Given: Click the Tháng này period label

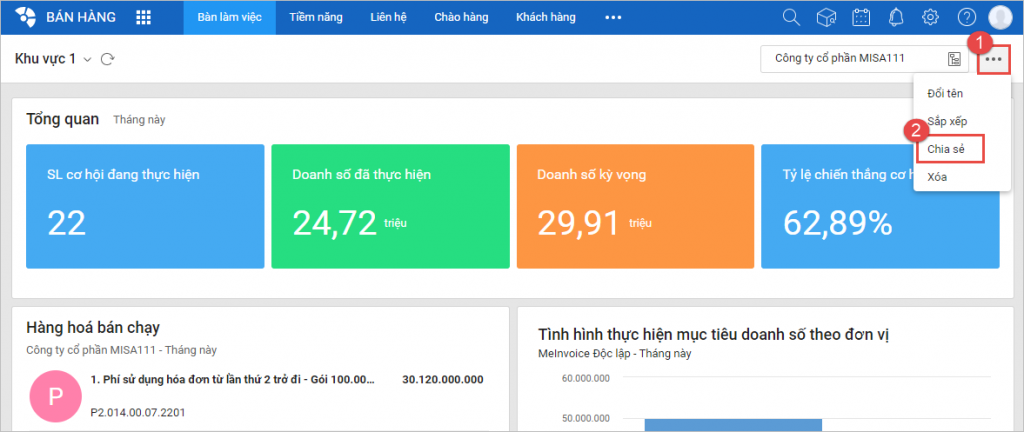Looking at the screenshot, I should pyautogui.click(x=139, y=120).
